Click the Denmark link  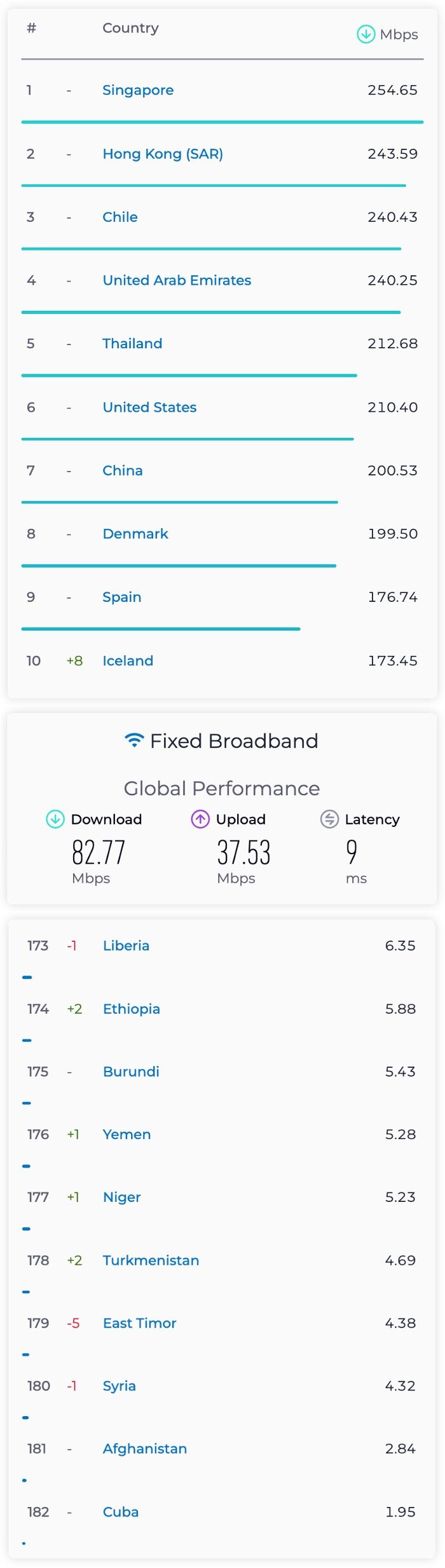click(135, 534)
